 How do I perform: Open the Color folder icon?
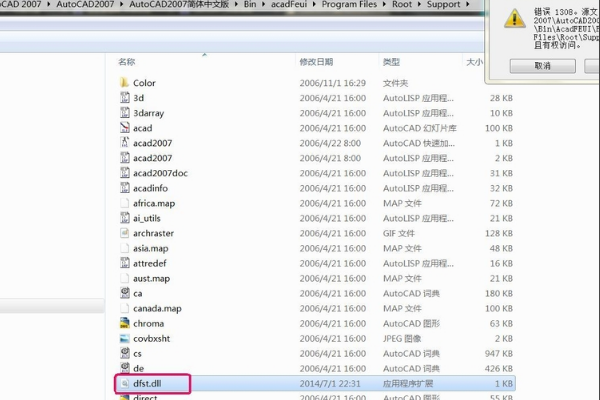(x=124, y=83)
